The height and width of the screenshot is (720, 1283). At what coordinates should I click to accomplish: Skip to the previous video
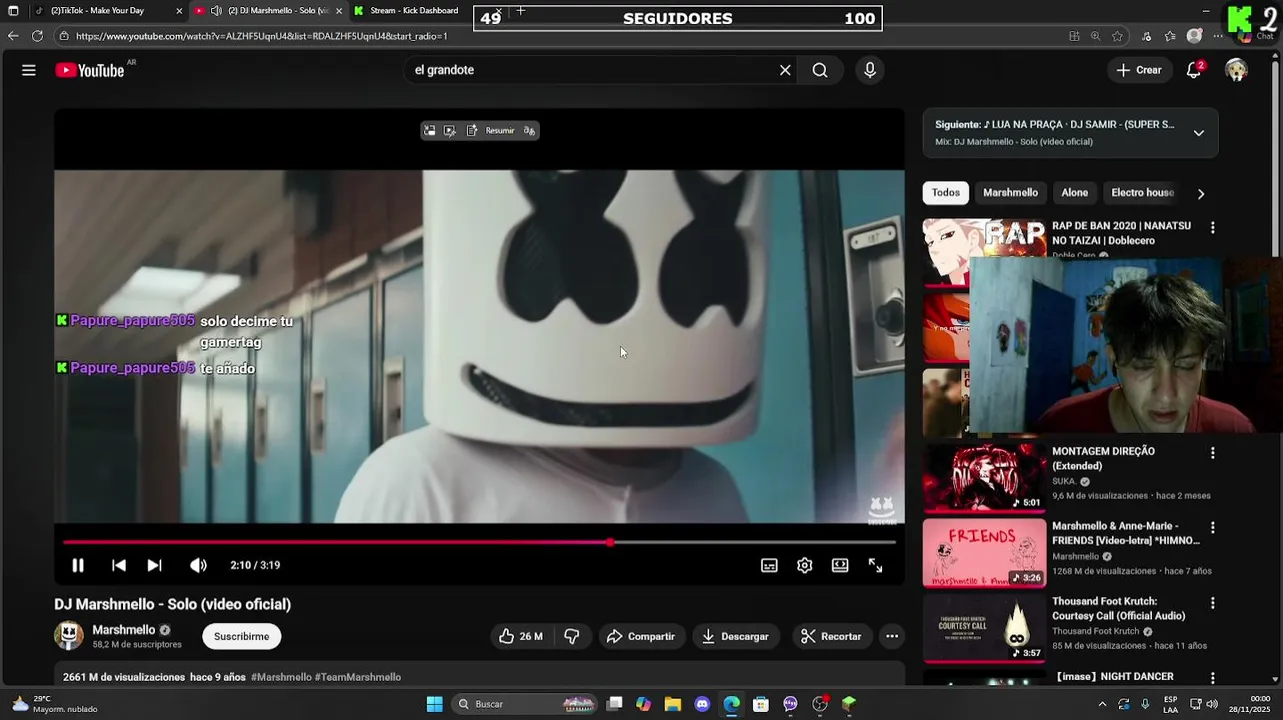coord(119,565)
